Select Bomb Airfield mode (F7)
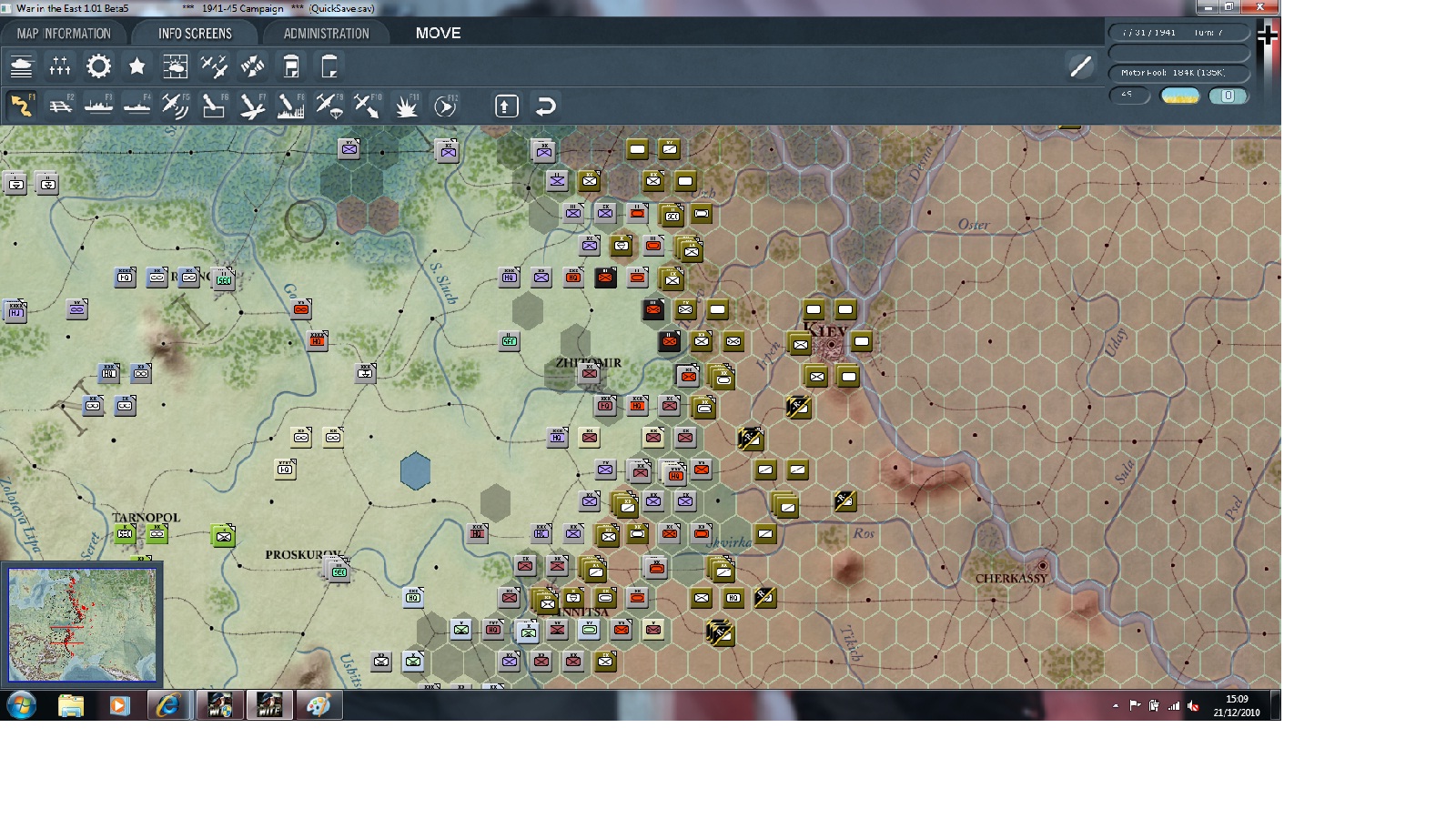Image resolution: width=1456 pixels, height=819 pixels. pos(252,106)
